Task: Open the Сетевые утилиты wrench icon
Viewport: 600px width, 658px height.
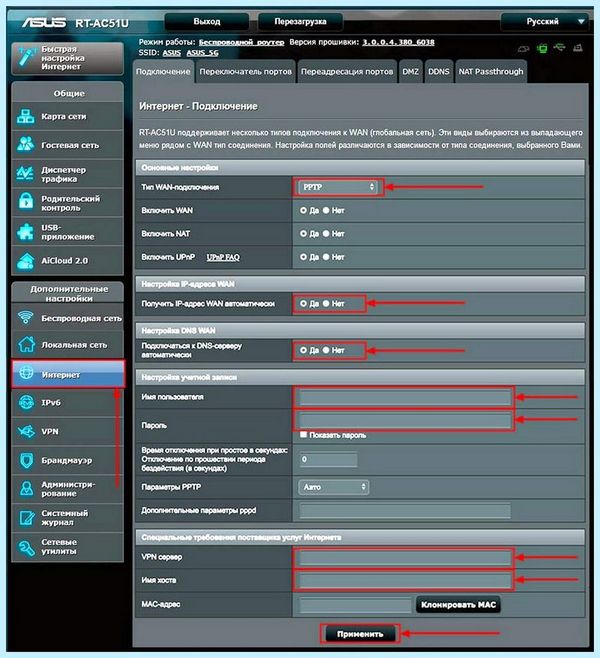Action: tap(26, 546)
